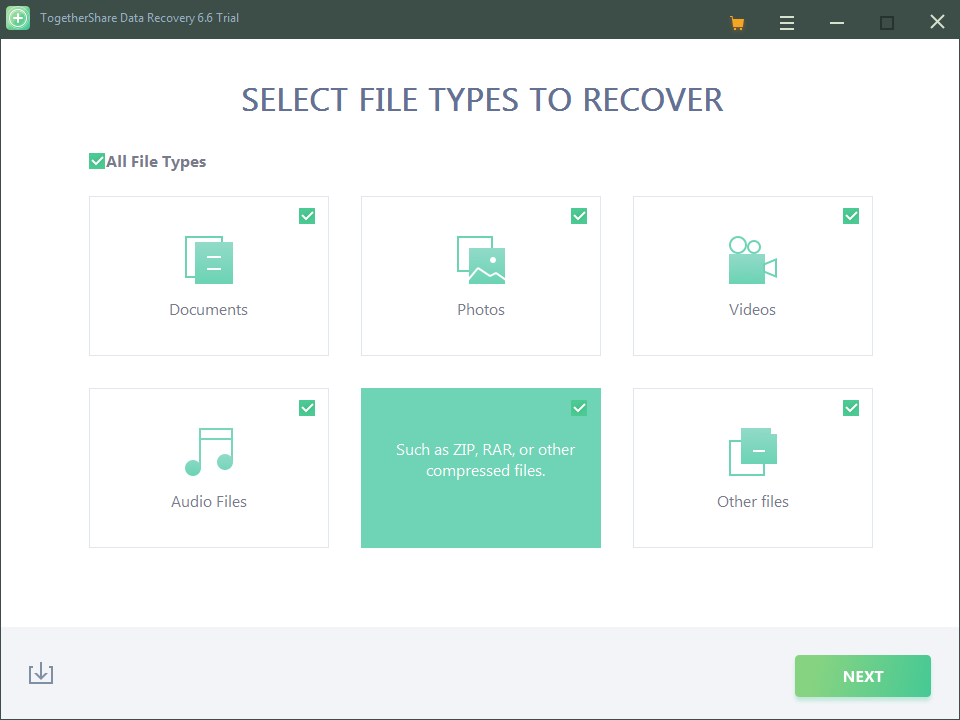
Task: Click the Photos picture icon
Action: click(x=481, y=260)
